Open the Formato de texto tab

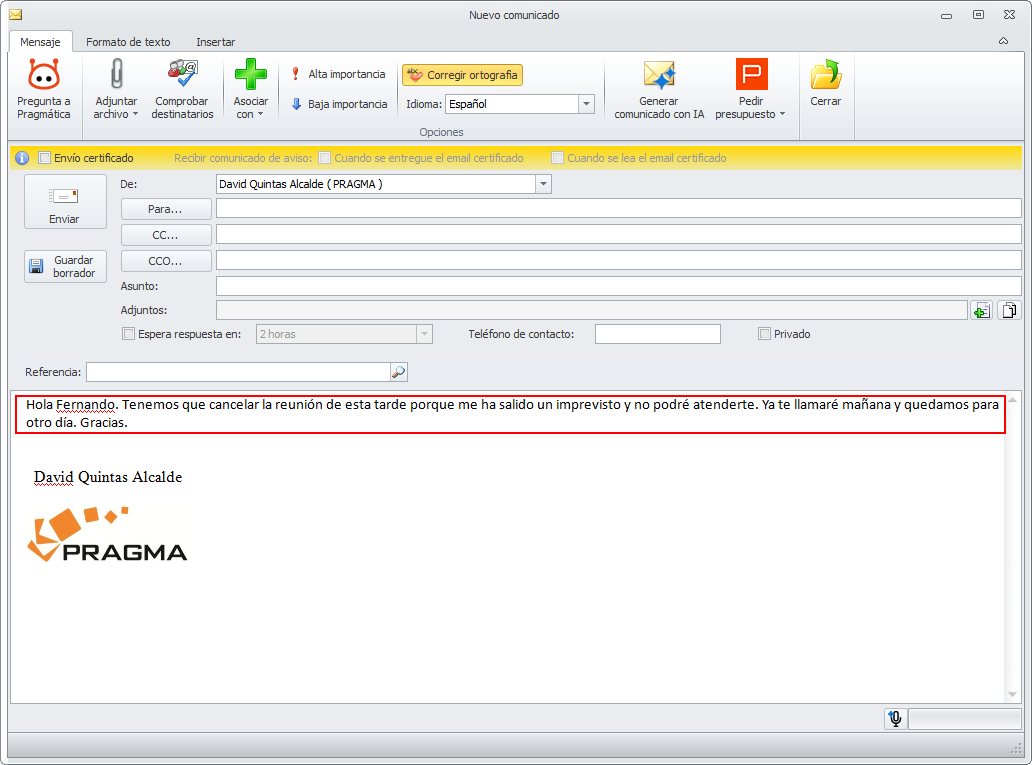click(128, 41)
